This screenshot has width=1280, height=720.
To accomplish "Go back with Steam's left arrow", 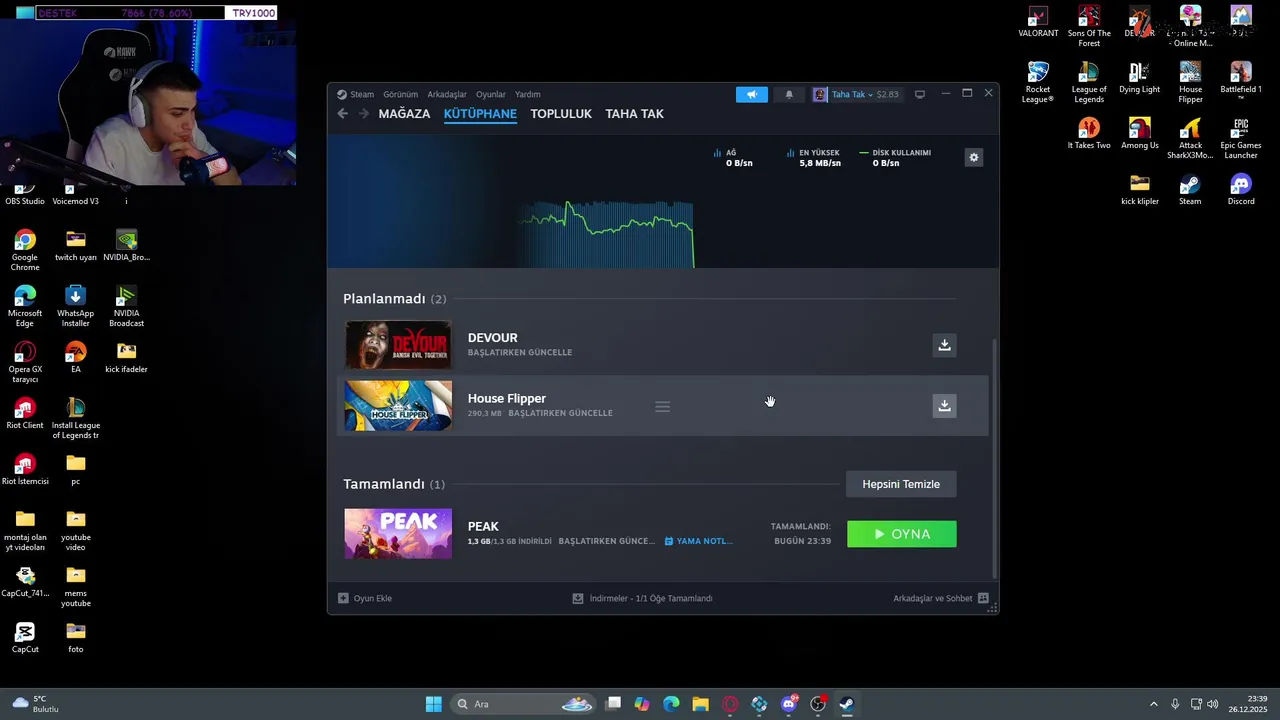I will click(x=343, y=114).
